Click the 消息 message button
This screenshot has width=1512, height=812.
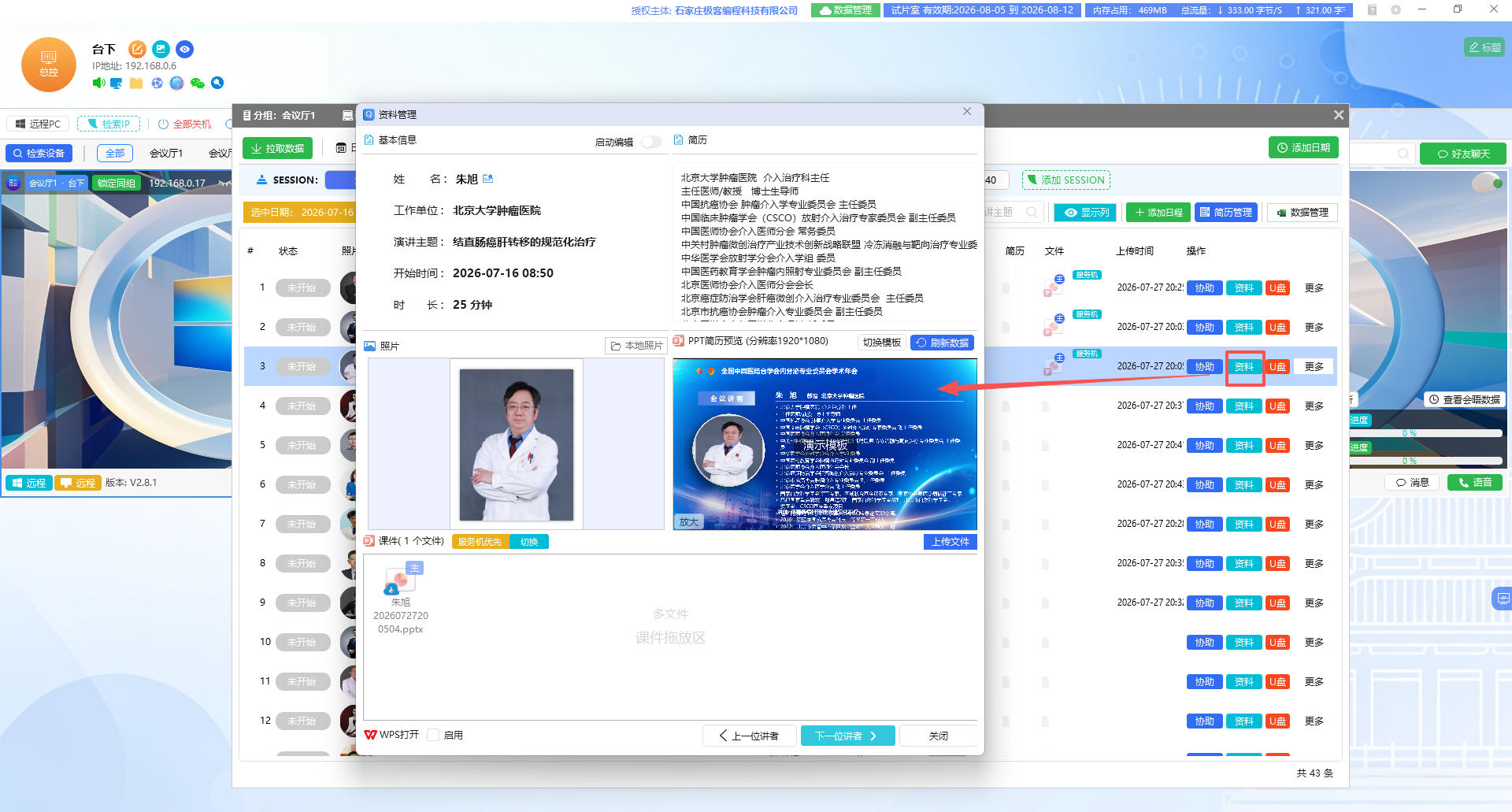(x=1412, y=483)
